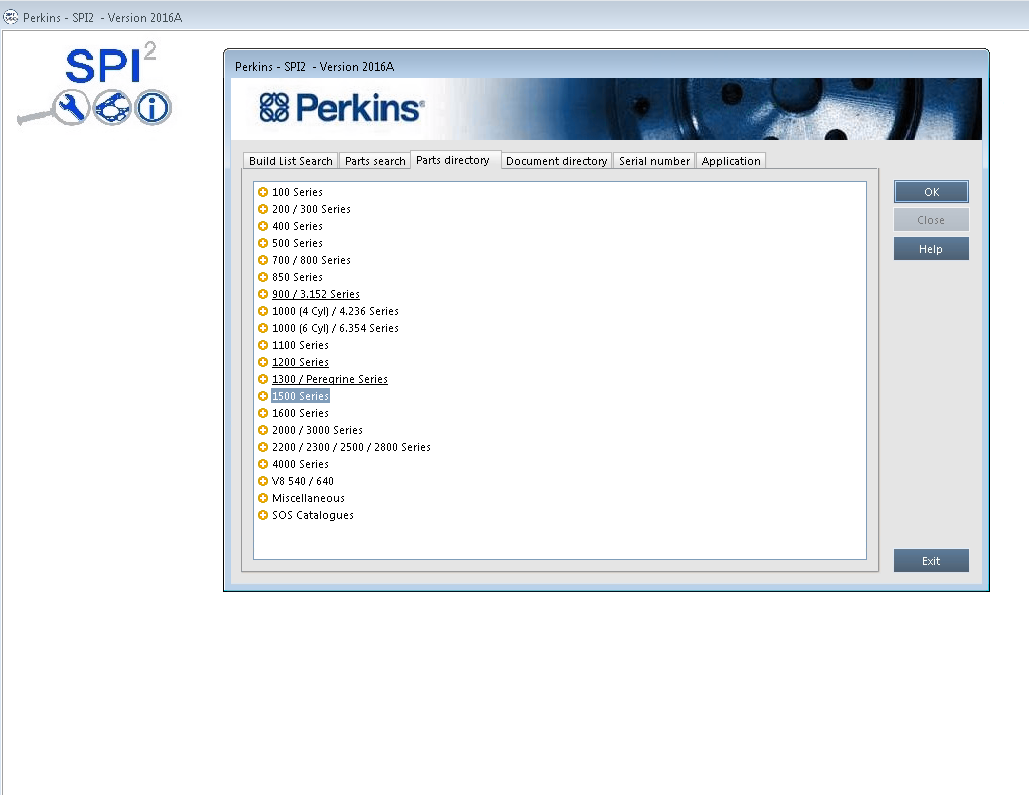Expand 2200 / 2300 / 2500 / 2800 Series
This screenshot has height=795, width=1029.
(263, 447)
